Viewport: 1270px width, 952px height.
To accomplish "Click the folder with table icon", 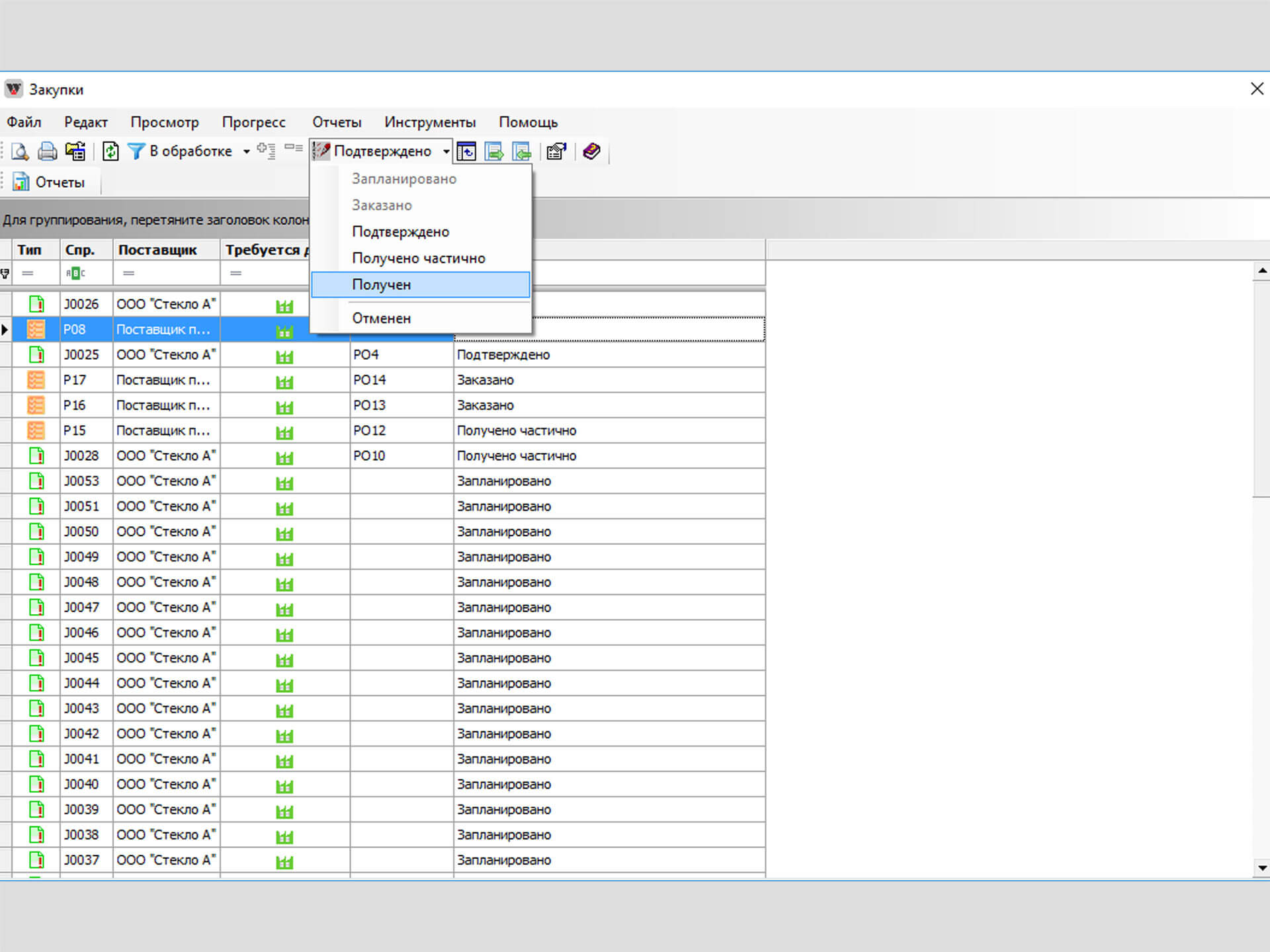I will click(x=75, y=151).
